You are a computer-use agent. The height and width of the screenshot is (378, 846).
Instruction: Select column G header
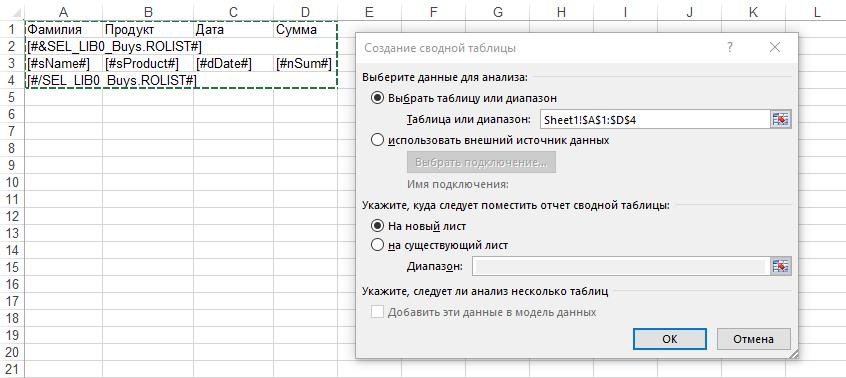pos(497,11)
